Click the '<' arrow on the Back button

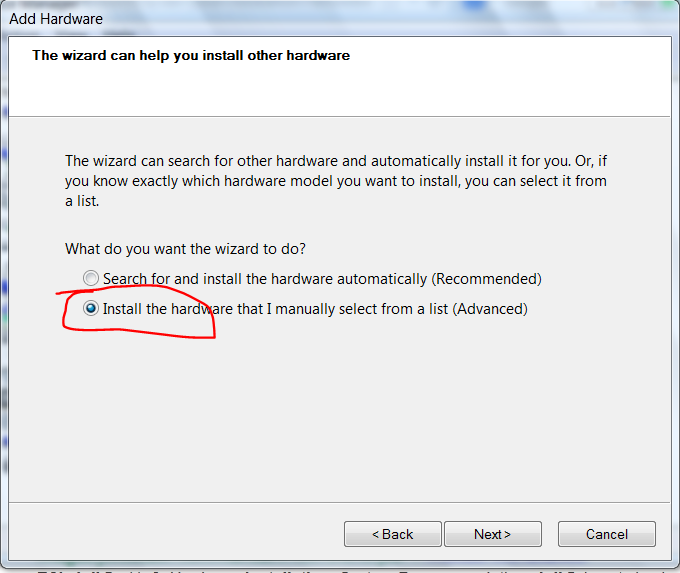(376, 534)
